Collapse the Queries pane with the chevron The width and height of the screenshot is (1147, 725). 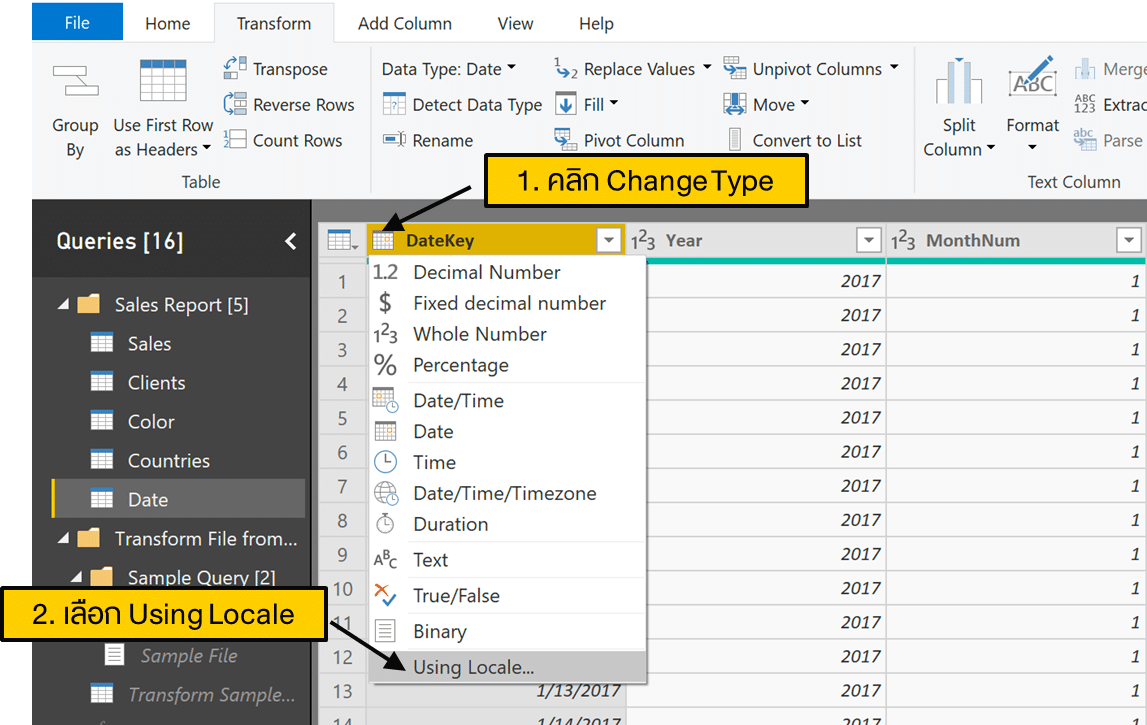291,241
